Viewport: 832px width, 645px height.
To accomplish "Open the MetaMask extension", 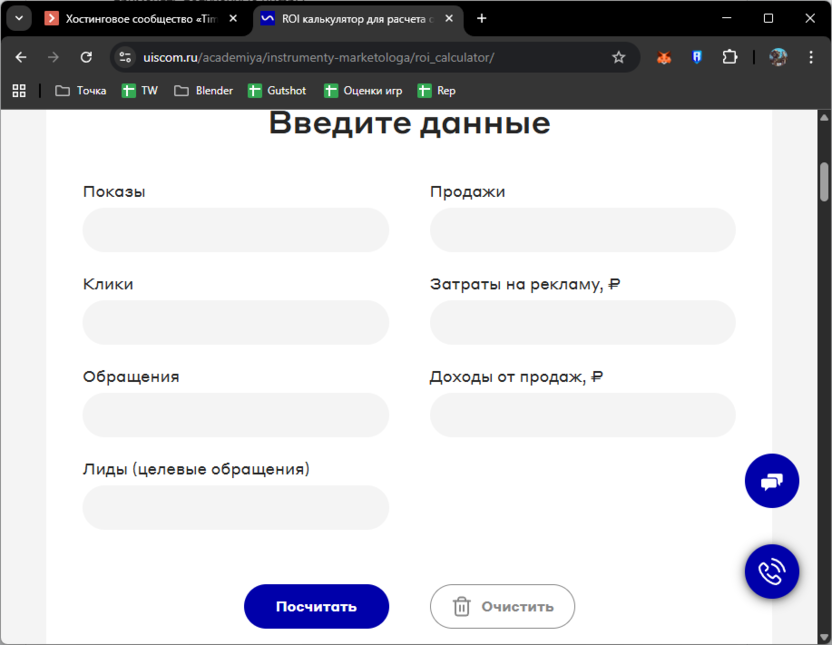I will coord(663,57).
